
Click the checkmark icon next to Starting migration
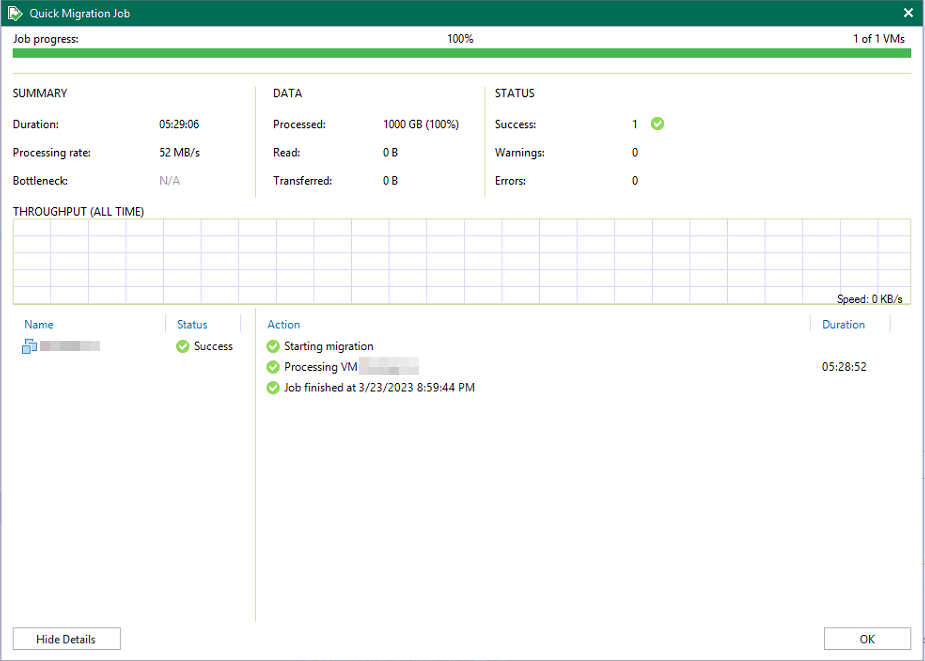pos(273,346)
